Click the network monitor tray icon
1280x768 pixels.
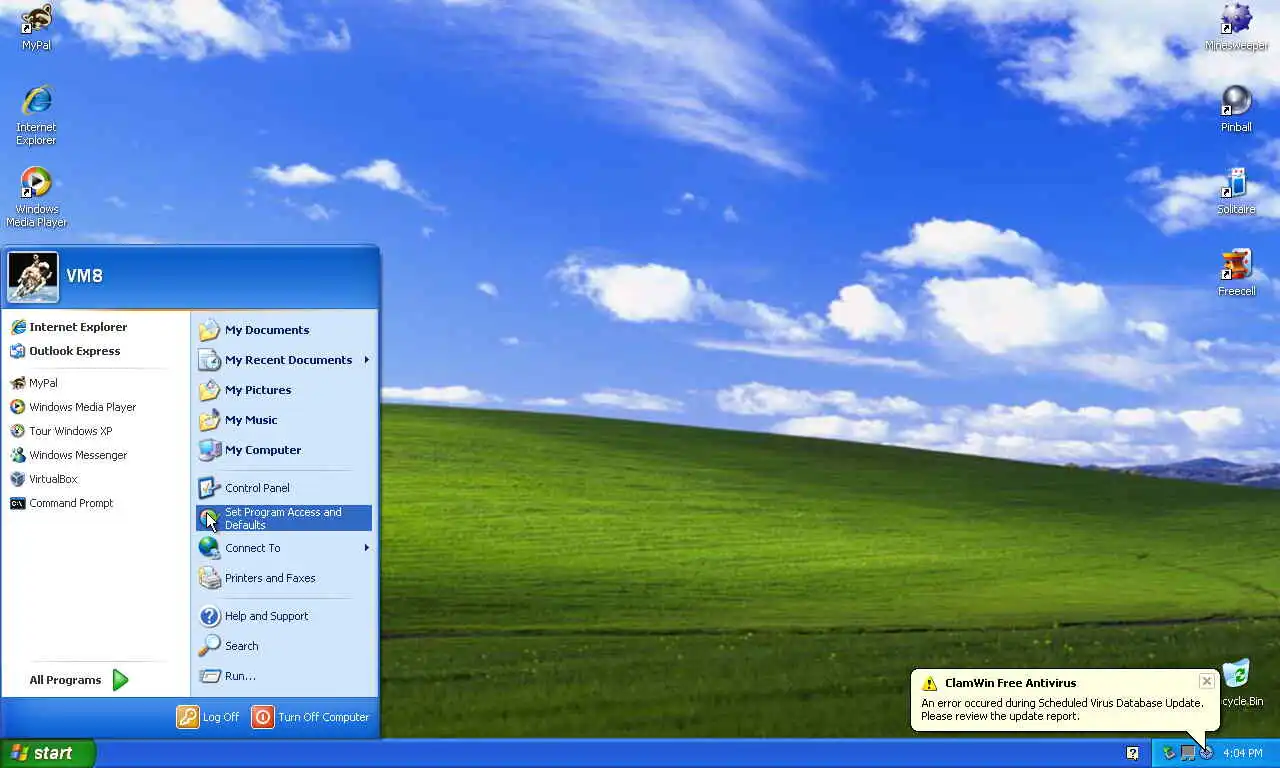click(1188, 753)
